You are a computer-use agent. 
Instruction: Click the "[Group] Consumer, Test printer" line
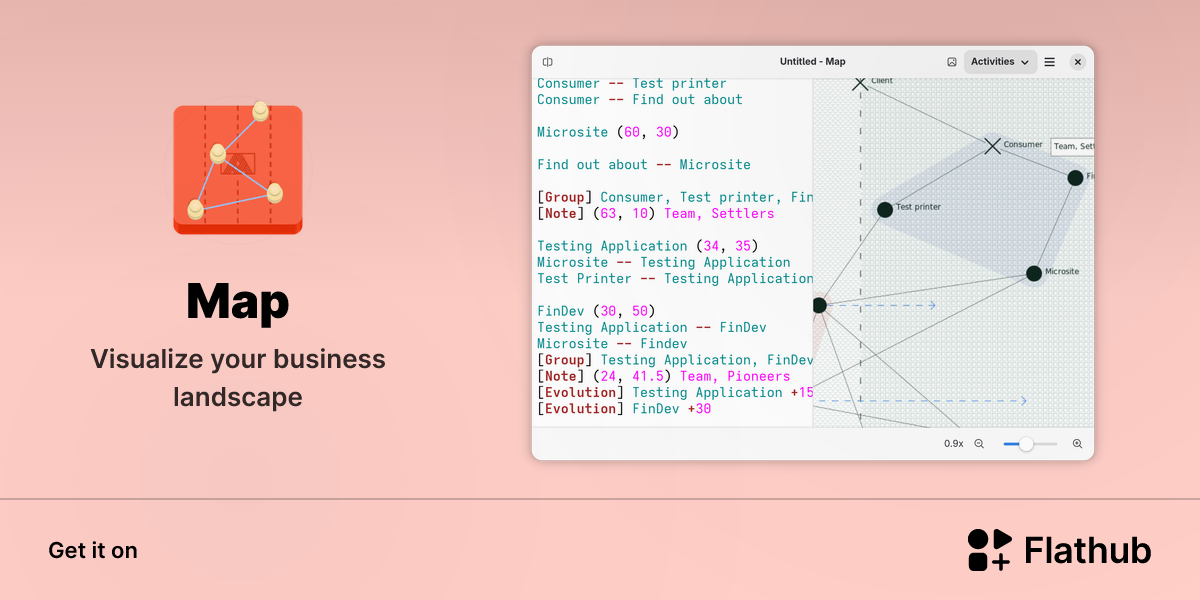click(675, 197)
